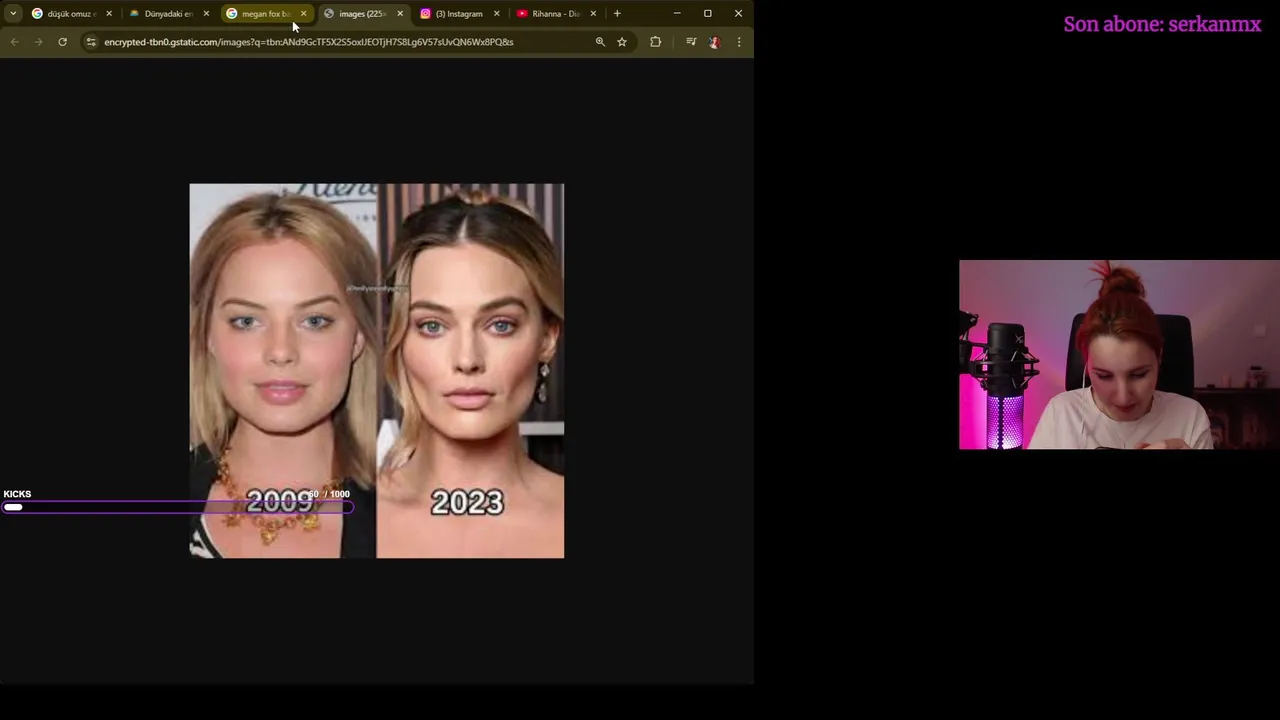The width and height of the screenshot is (1280, 720).
Task: Go forward to the next page
Action: [x=38, y=42]
